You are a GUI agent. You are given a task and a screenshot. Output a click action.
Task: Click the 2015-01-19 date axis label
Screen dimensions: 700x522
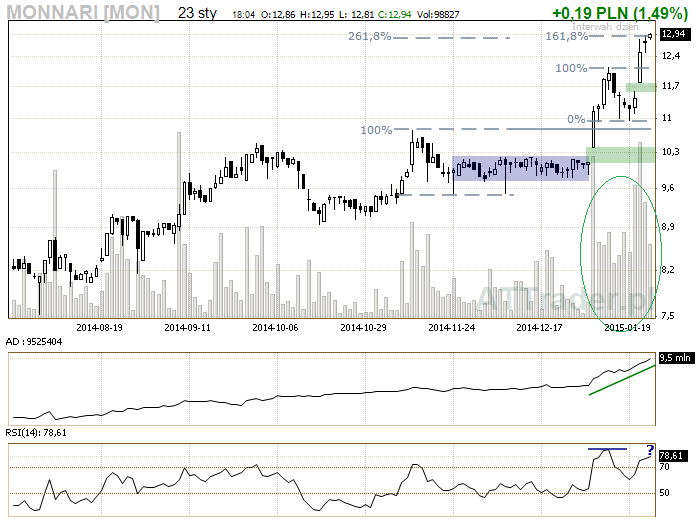click(x=627, y=328)
